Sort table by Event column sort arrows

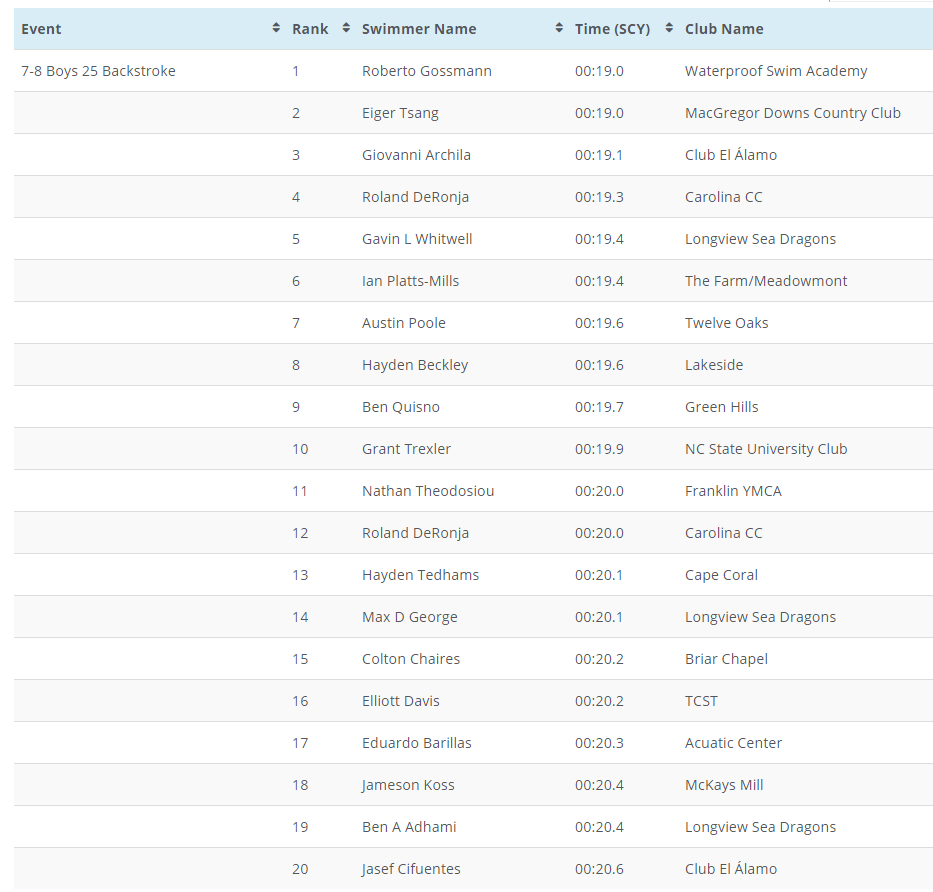pyautogui.click(x=276, y=28)
